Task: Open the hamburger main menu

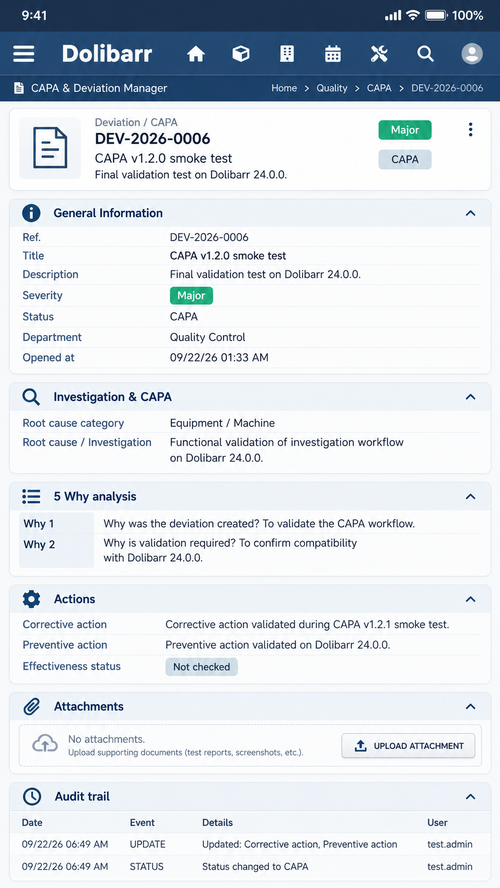Action: click(x=24, y=54)
